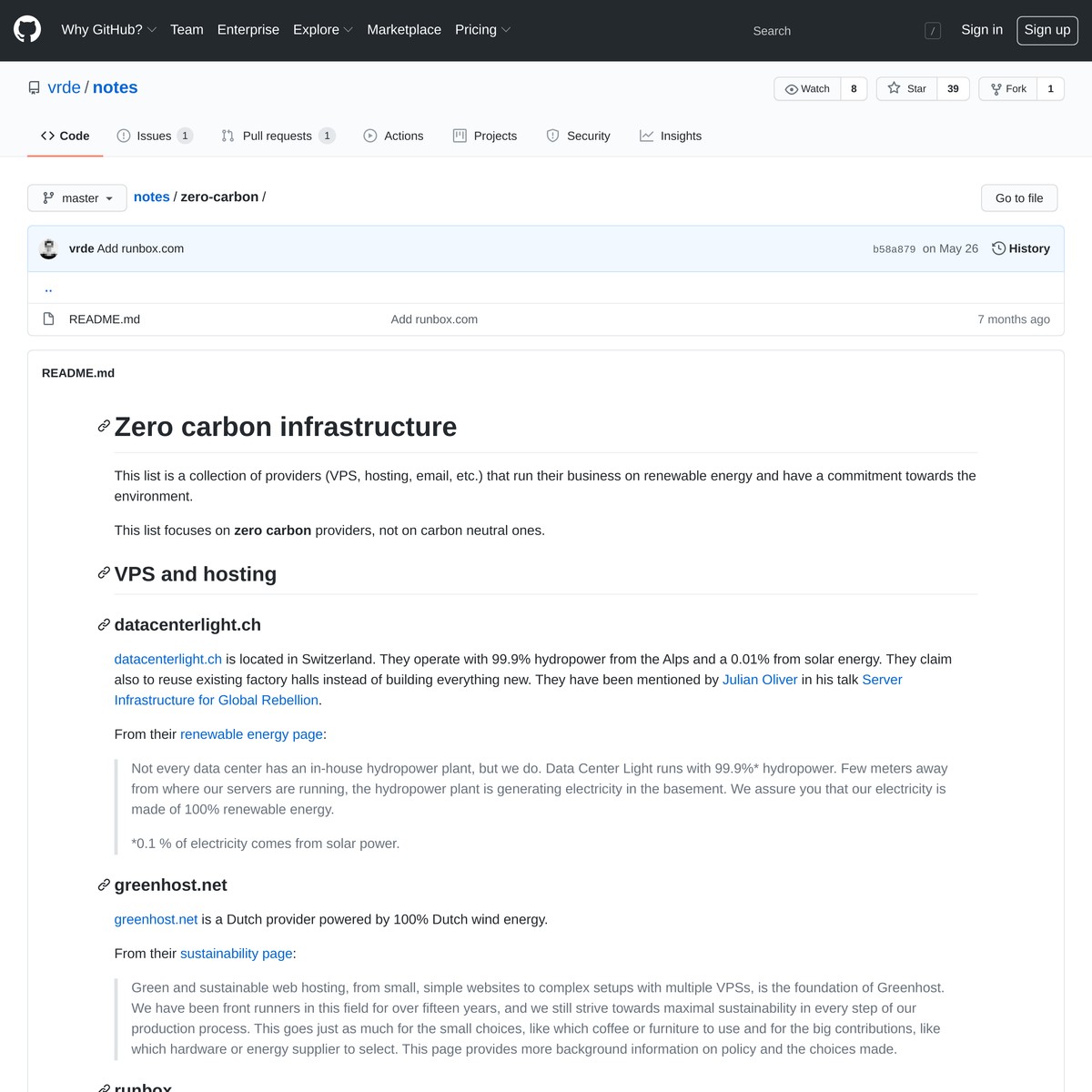
Task: Watch the vrde/notes repository
Action: click(x=807, y=88)
